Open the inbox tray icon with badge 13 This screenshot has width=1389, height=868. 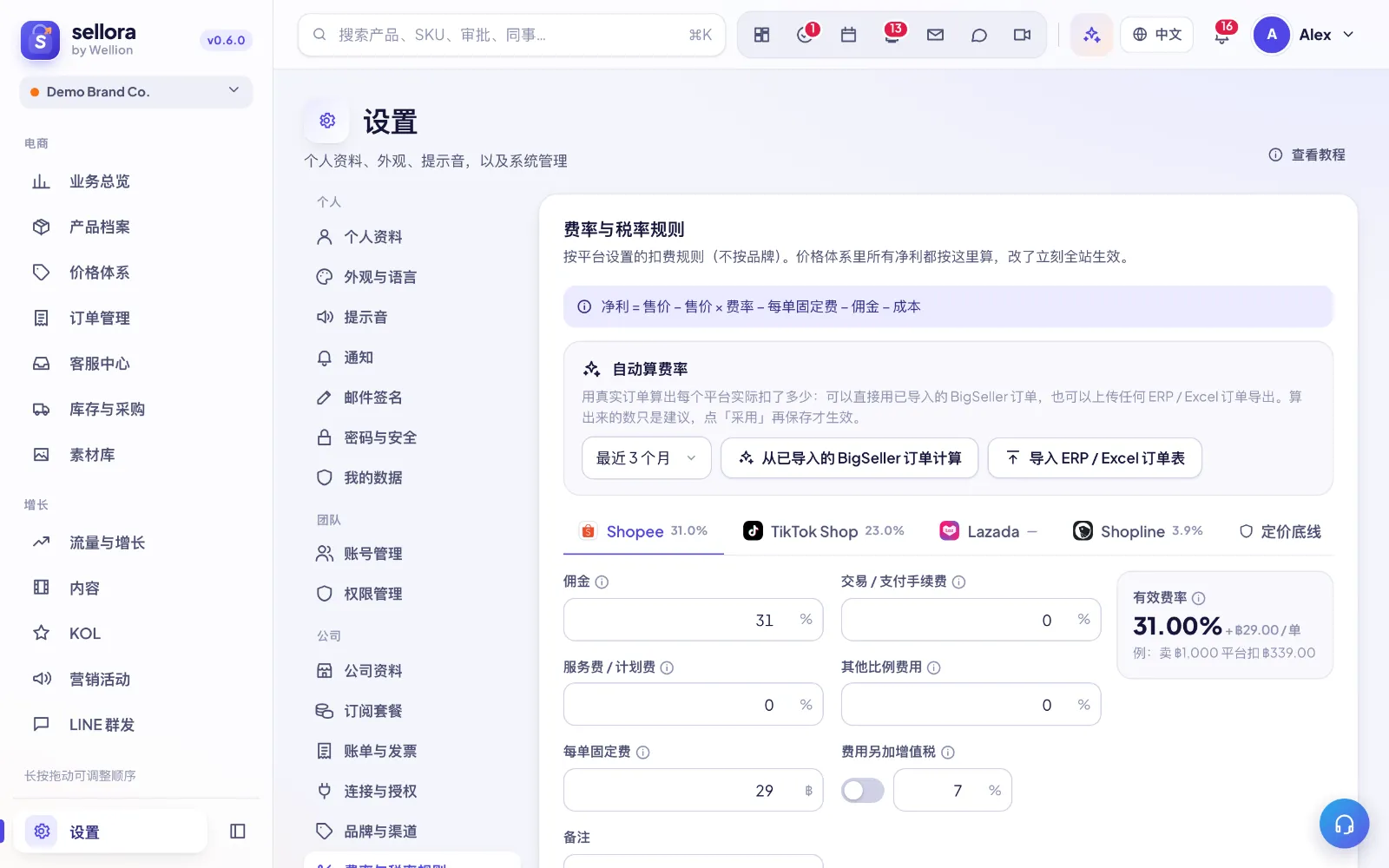tap(892, 35)
